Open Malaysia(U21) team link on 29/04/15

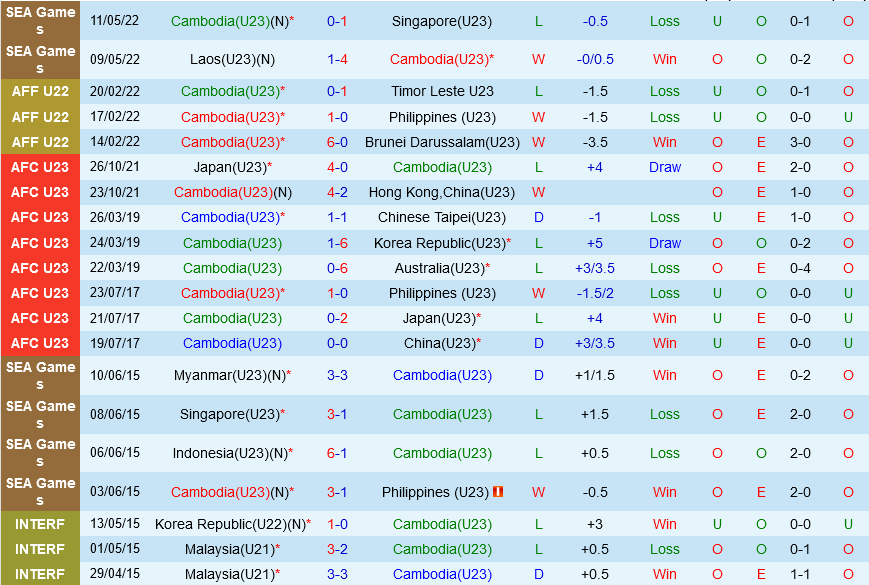(230, 574)
